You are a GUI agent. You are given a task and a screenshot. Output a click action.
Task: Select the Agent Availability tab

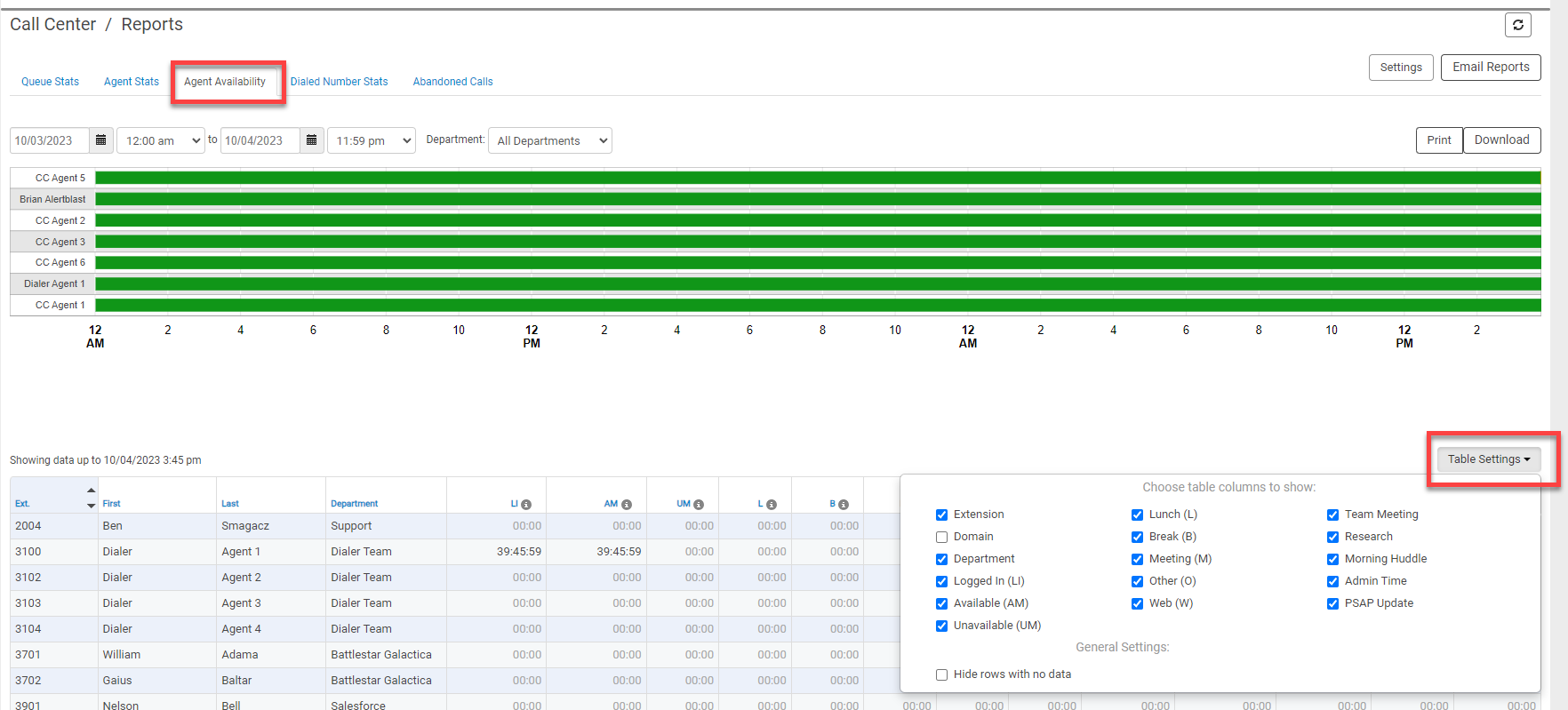point(225,82)
